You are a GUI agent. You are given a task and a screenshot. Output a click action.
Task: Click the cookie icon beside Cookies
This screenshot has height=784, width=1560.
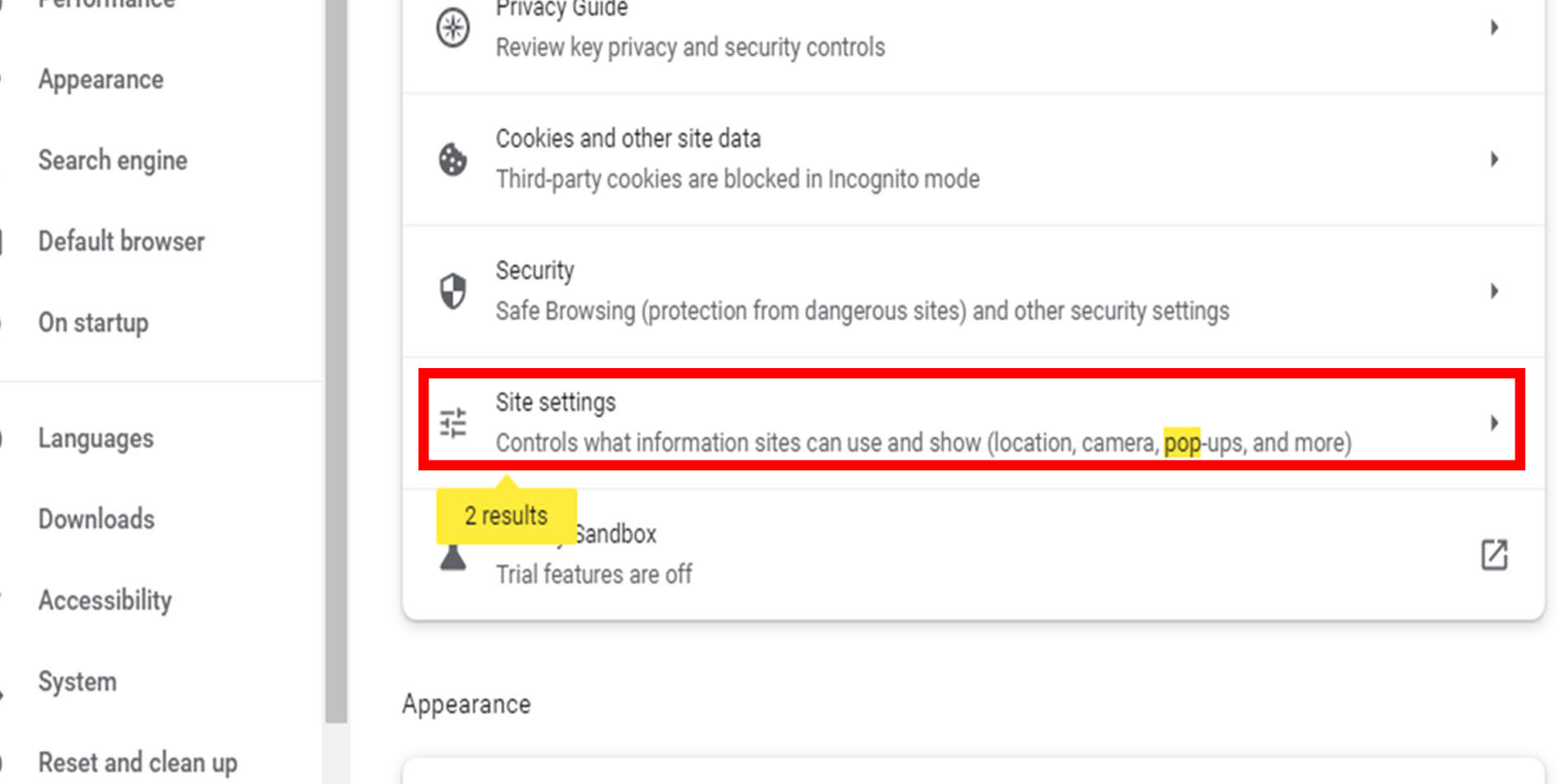coord(452,159)
